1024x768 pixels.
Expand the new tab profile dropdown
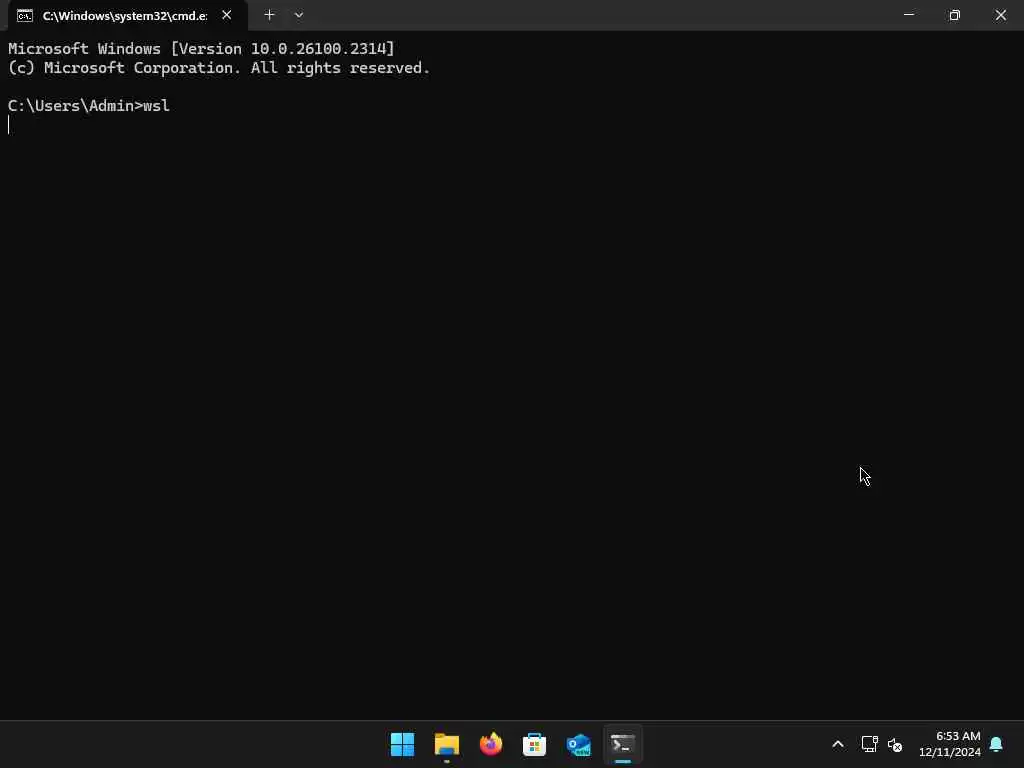(298, 15)
